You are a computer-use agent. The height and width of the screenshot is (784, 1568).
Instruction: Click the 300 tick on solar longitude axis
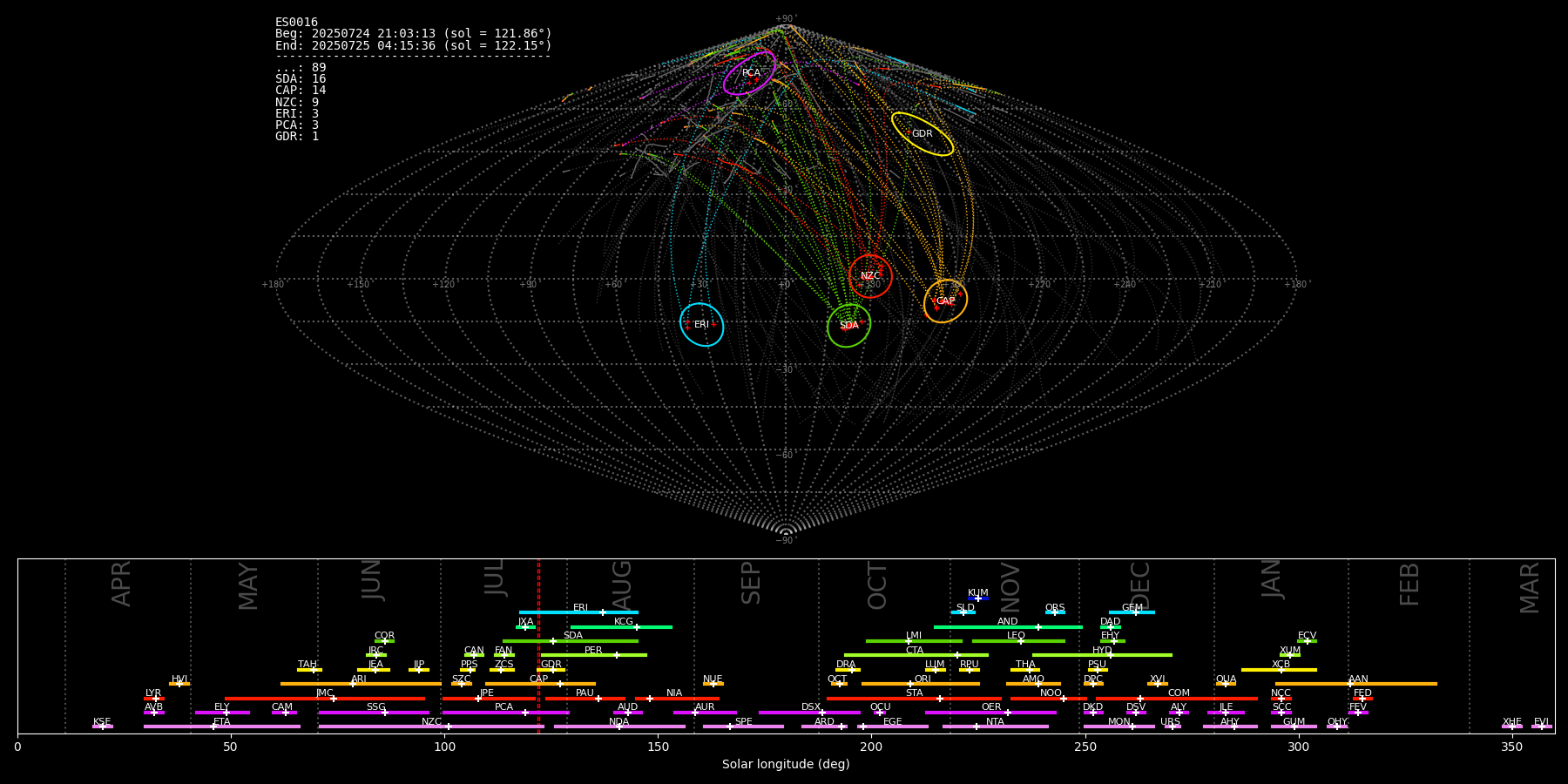(1298, 747)
